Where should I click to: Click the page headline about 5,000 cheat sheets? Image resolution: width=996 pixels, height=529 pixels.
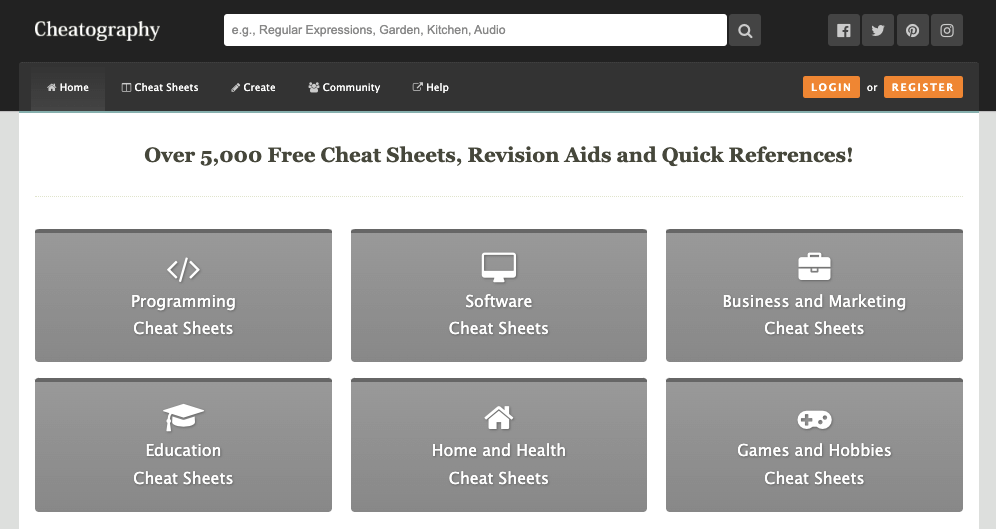point(499,155)
